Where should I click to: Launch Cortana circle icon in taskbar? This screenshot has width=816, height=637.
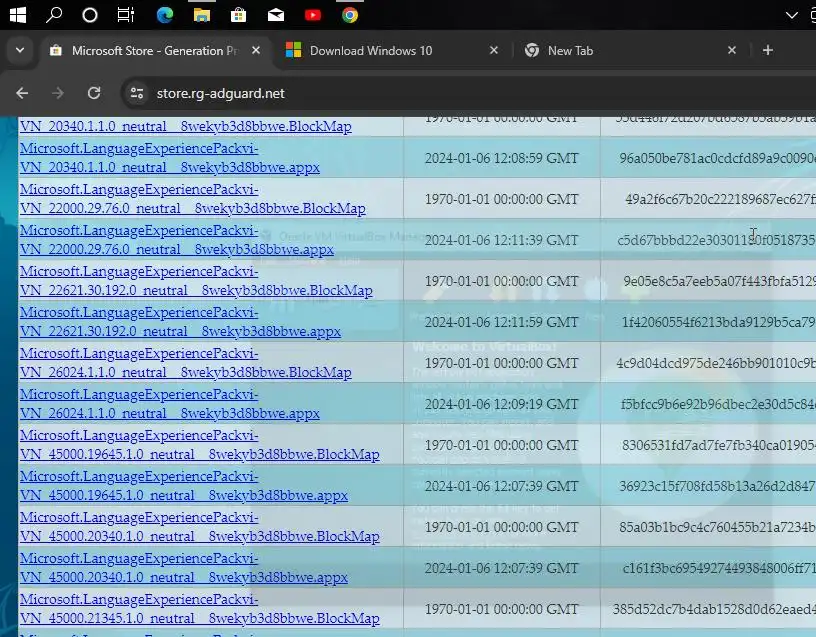click(90, 15)
